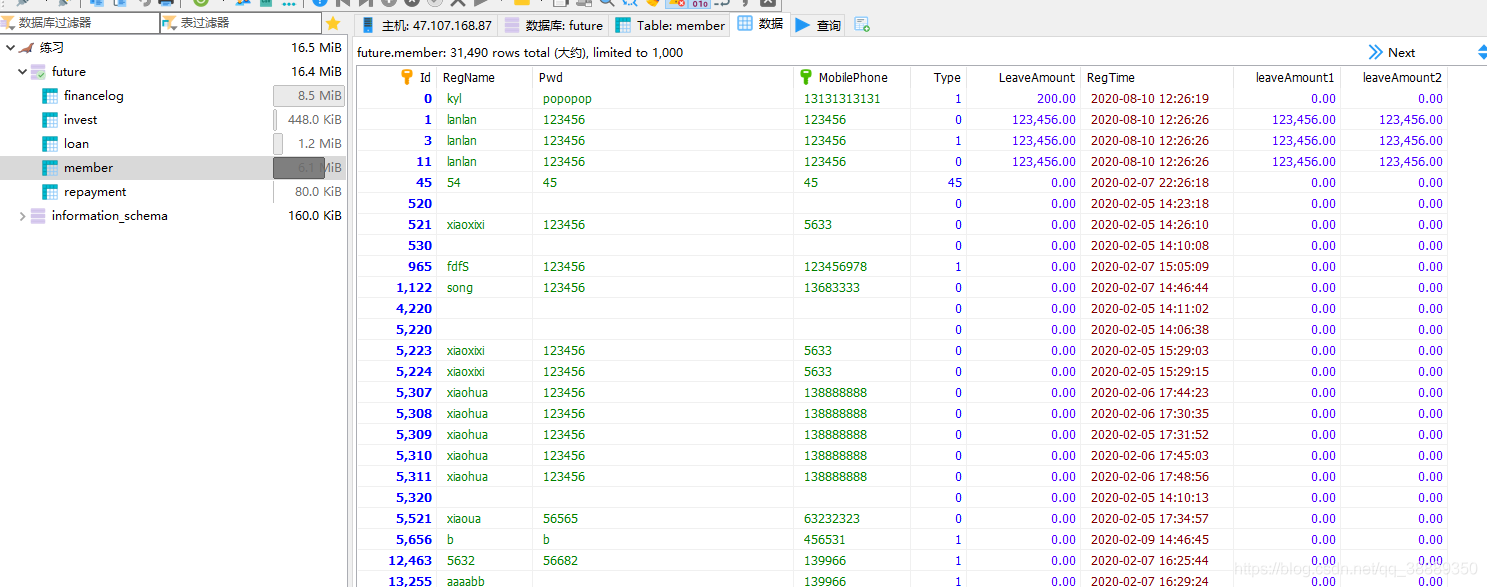
Task: Collapse the future database node
Action: tap(22, 72)
